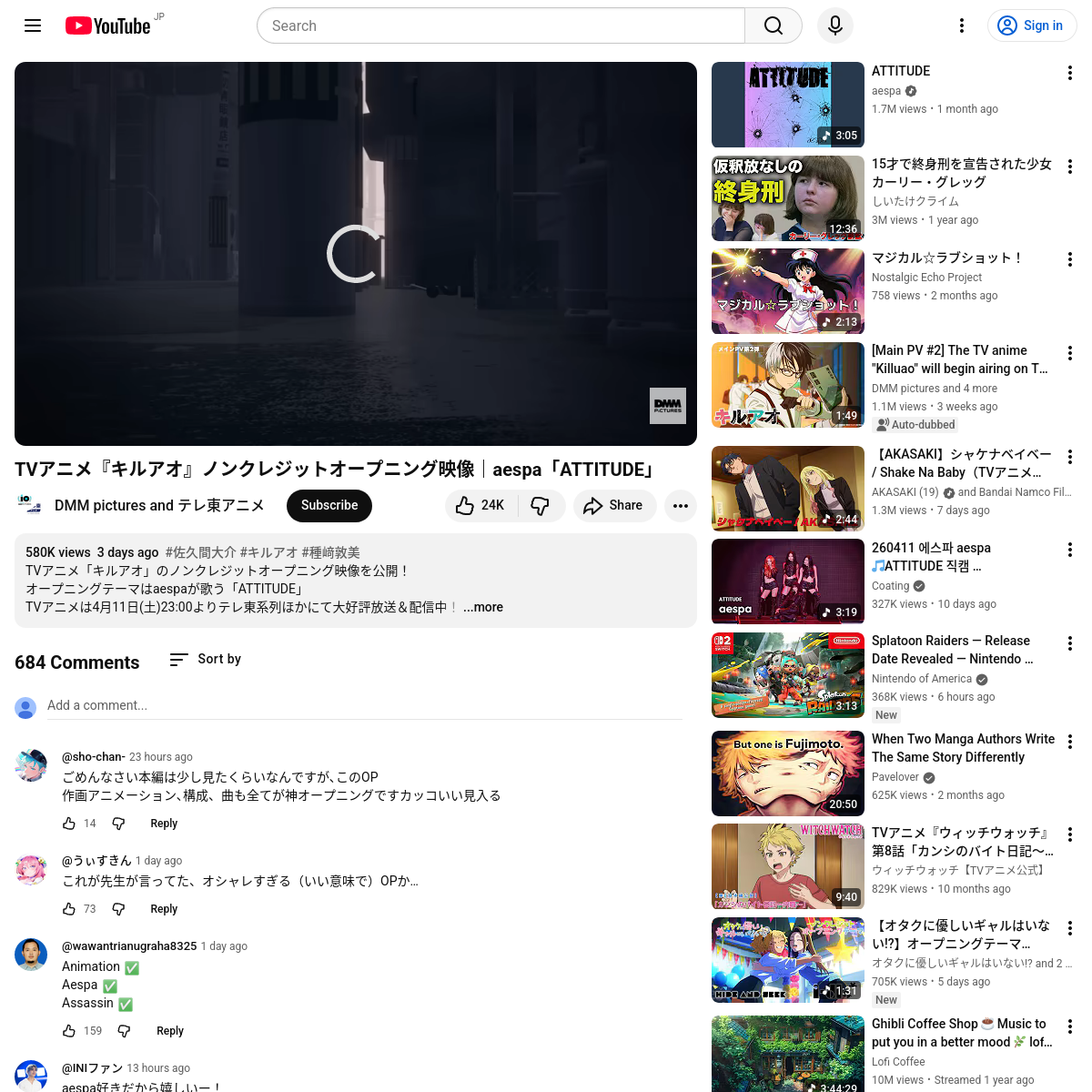Expand the description with ...more
Screen dimensions: 1092x1092
click(483, 607)
